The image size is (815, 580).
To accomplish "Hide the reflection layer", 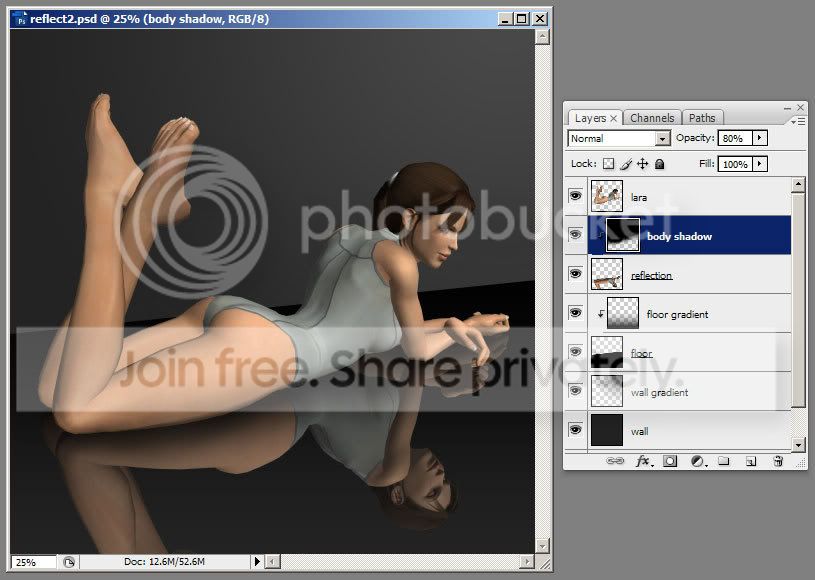I will 575,274.
